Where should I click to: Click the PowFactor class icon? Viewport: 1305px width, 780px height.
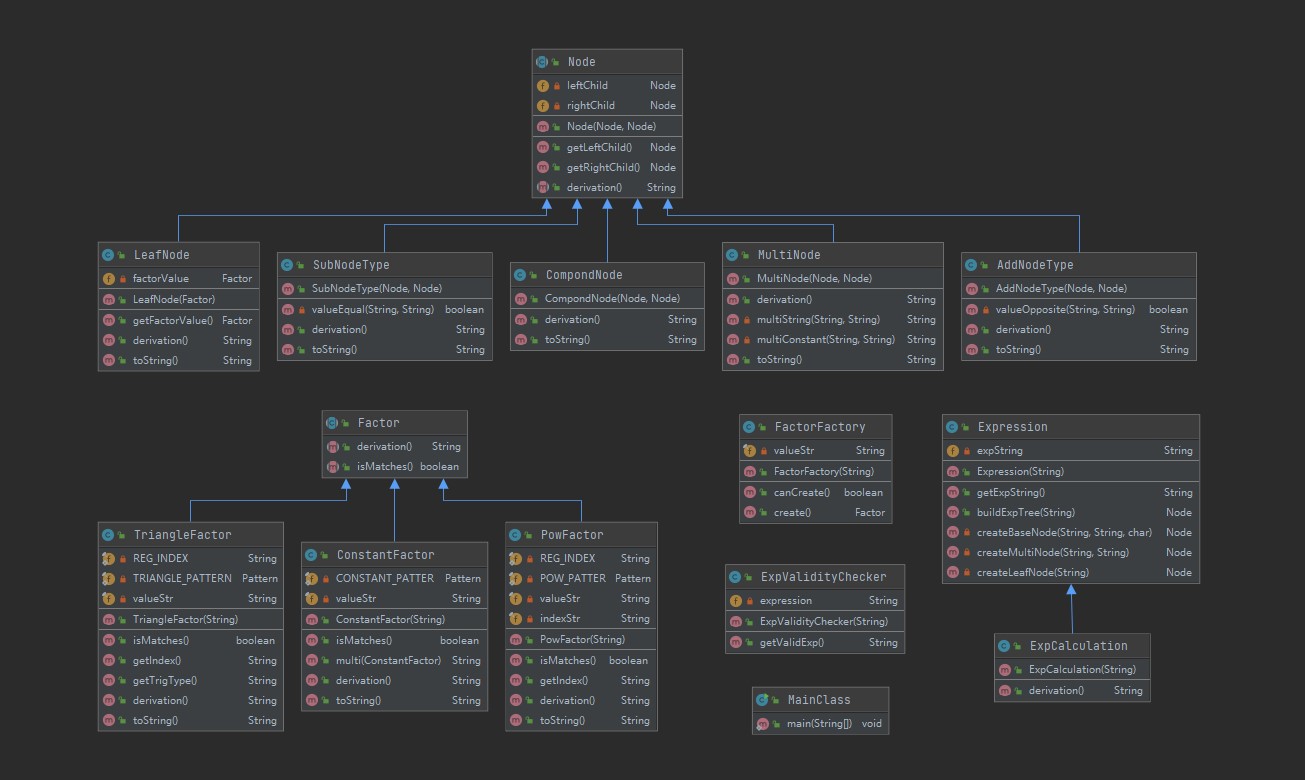[x=516, y=535]
